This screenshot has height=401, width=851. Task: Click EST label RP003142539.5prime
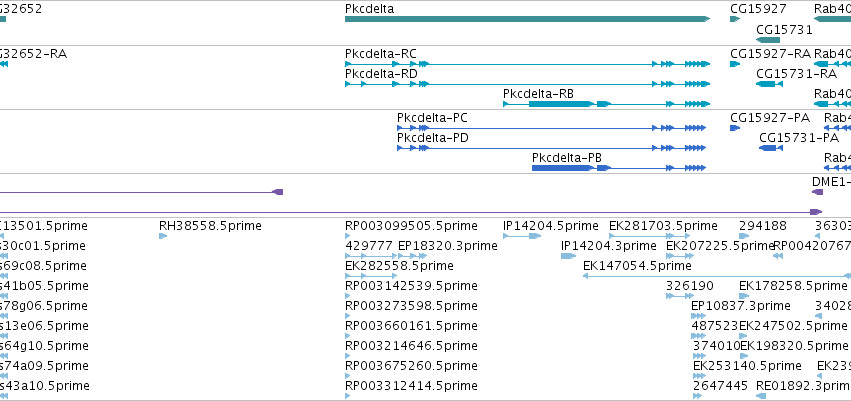411,285
